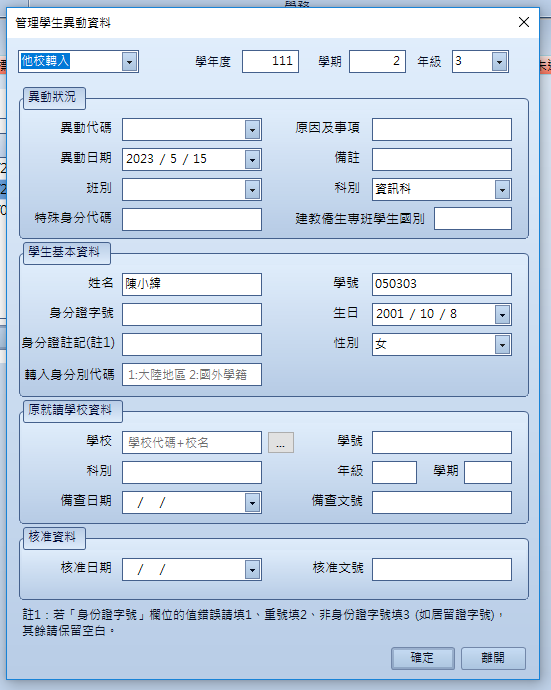This screenshot has width=551, height=690.
Task: Click the 離開 button to exit
Action: 493,658
